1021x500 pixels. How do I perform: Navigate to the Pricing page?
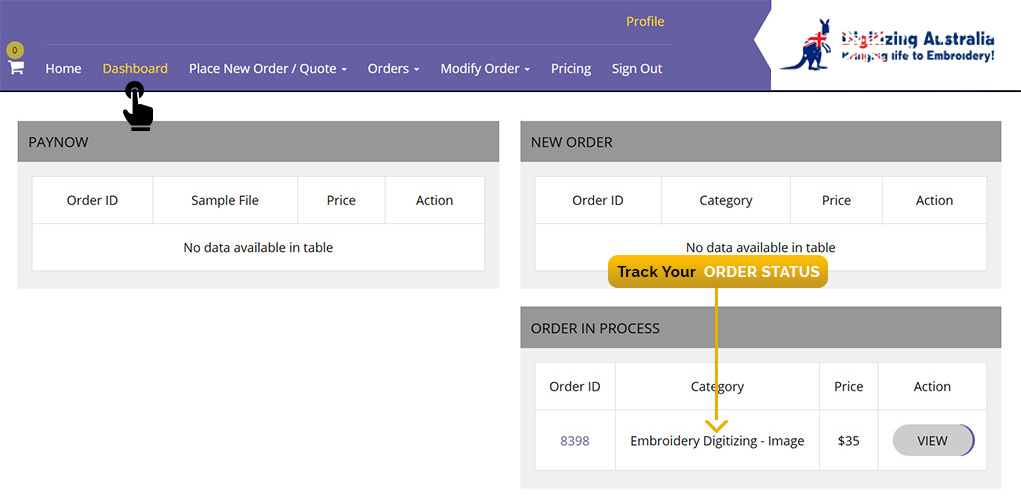tap(571, 69)
